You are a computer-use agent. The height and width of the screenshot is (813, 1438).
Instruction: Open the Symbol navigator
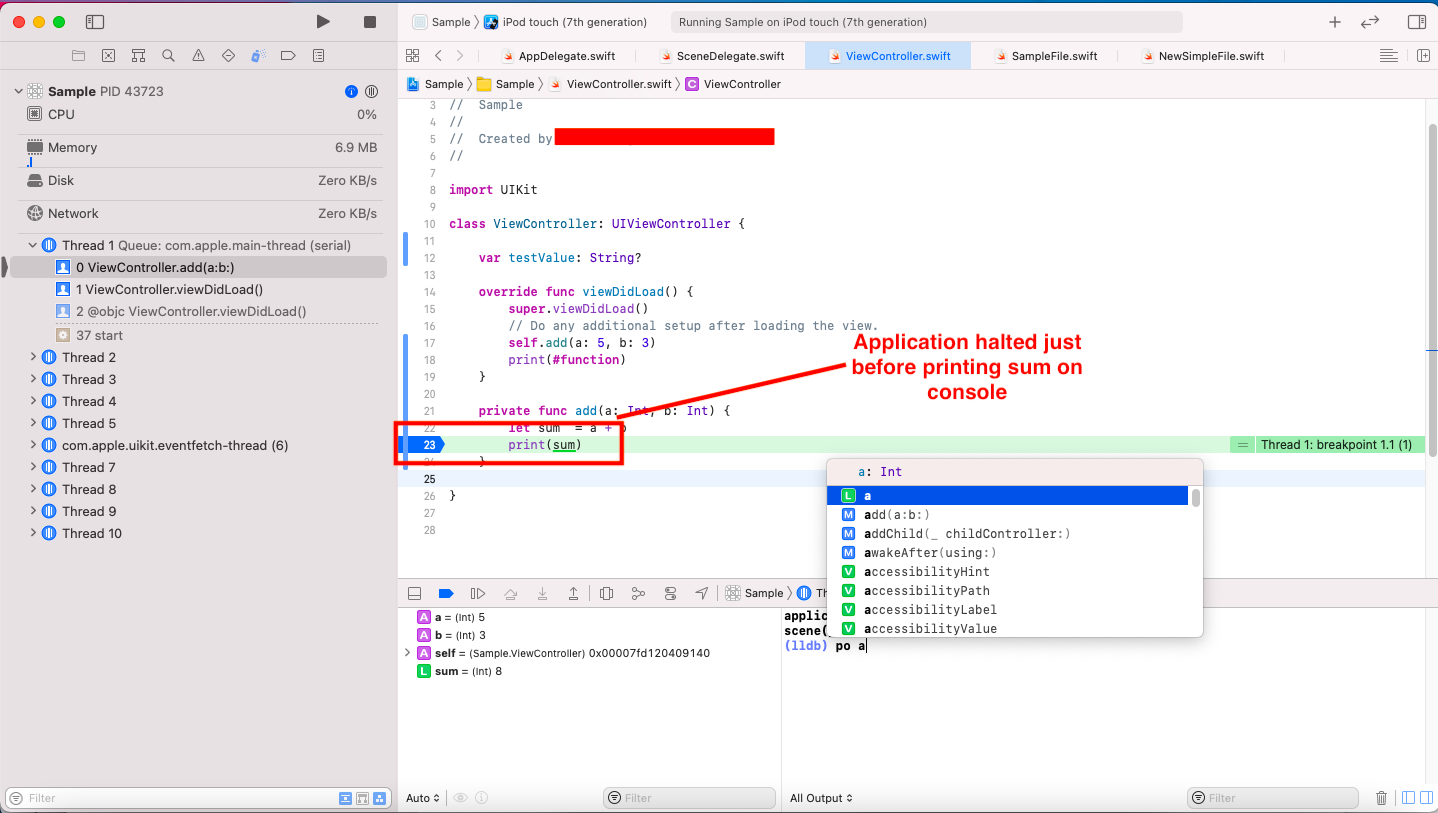pos(138,56)
